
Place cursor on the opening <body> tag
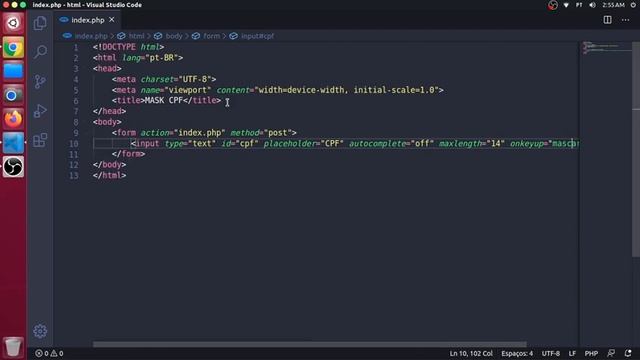click(x=107, y=122)
